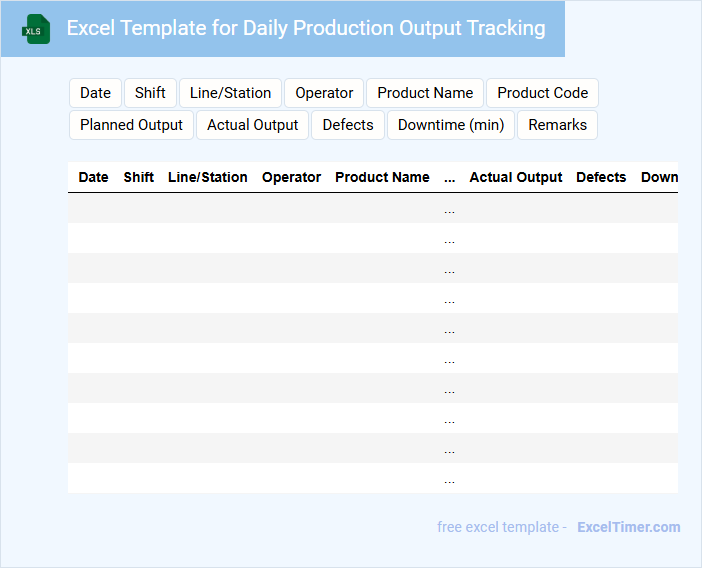Image resolution: width=702 pixels, height=568 pixels.
Task: Select the Shift tag
Action: click(150, 93)
